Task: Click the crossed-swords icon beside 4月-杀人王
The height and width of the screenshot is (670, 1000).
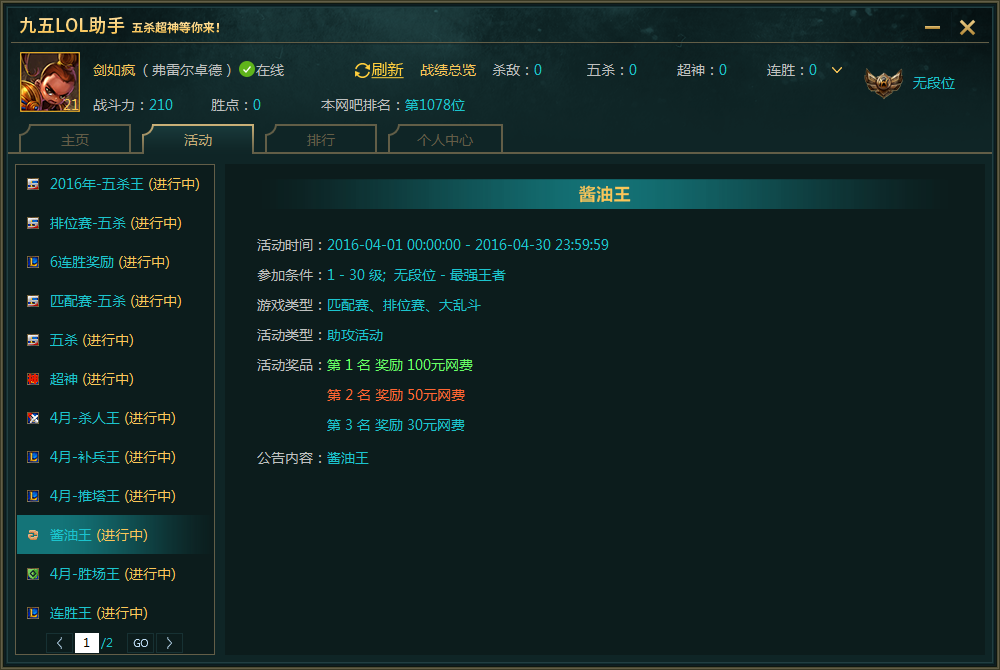Action: [33, 418]
